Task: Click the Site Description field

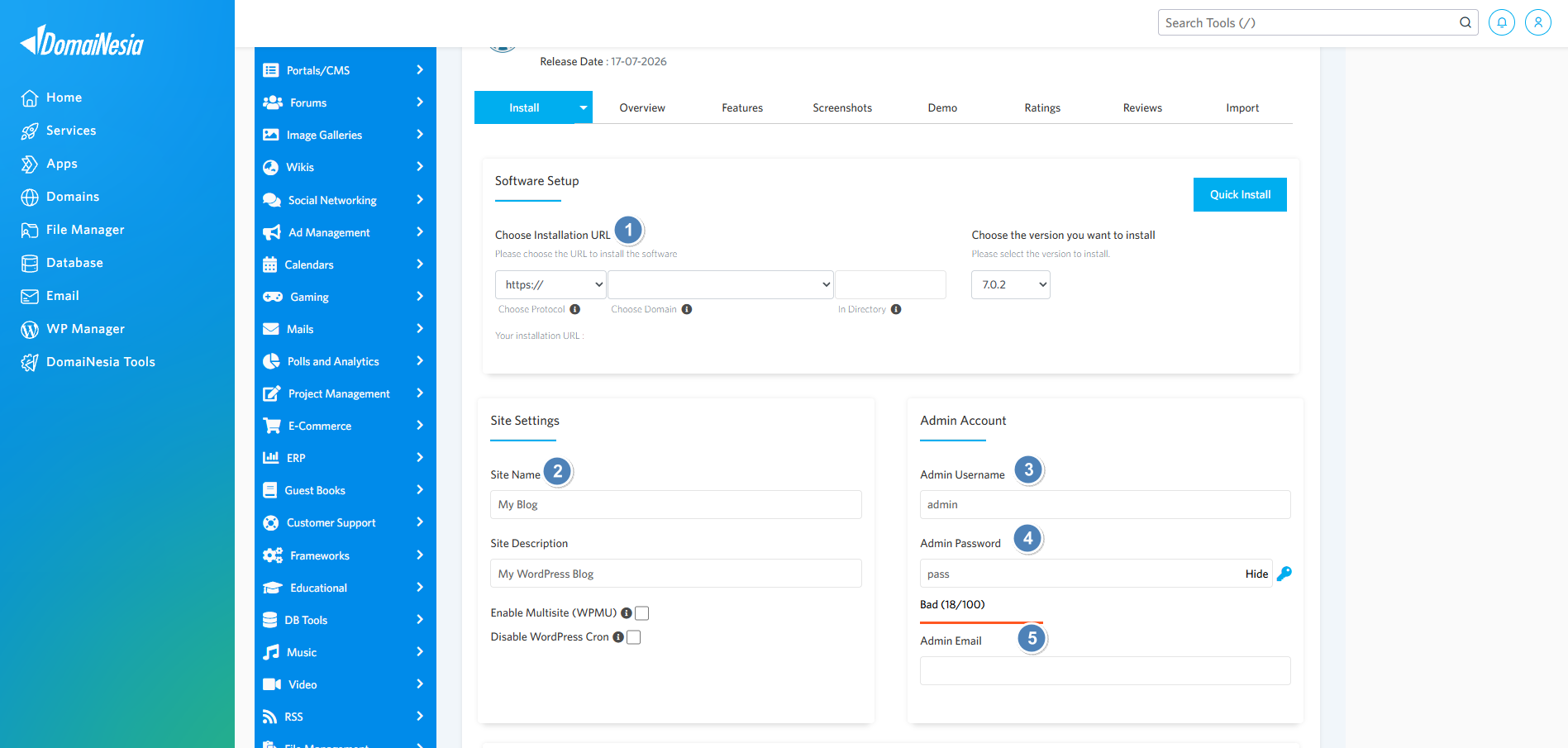Action: click(676, 574)
